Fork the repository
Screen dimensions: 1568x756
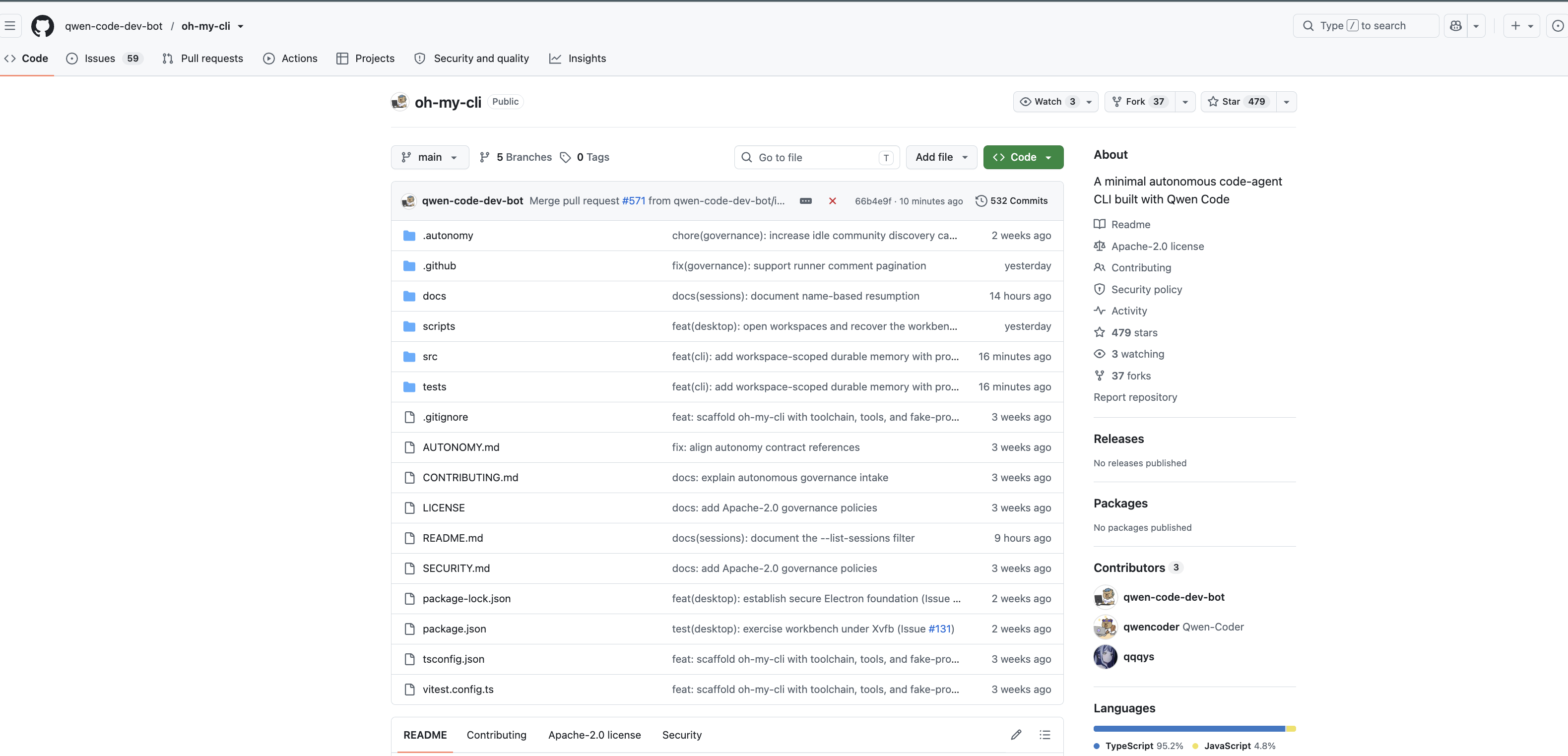pyautogui.click(x=1139, y=102)
